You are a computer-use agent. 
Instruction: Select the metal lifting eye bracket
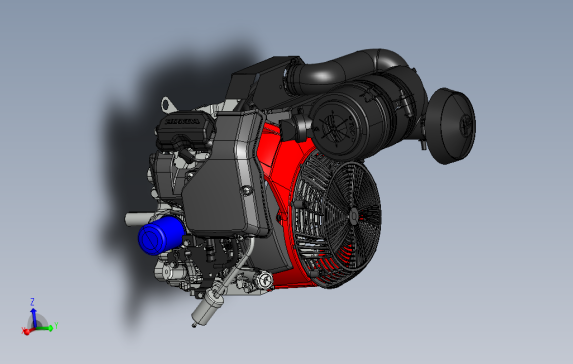[168, 105]
